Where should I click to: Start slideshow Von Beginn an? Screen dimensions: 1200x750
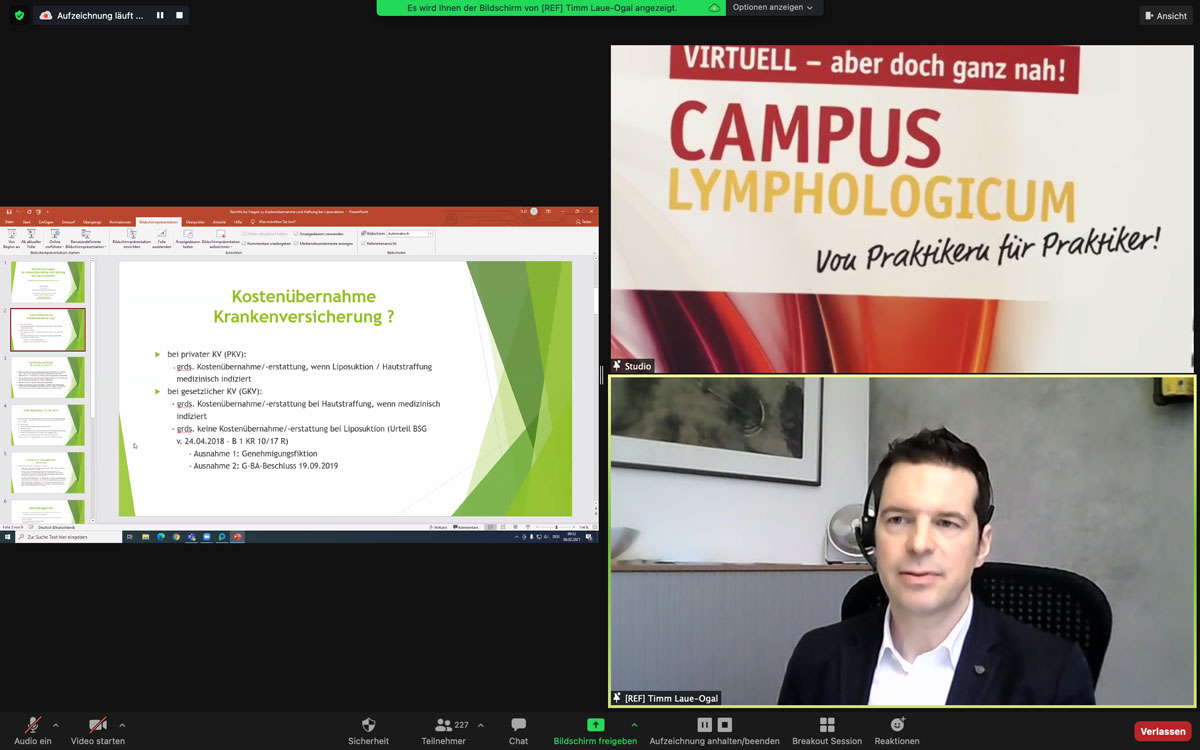tap(11, 238)
